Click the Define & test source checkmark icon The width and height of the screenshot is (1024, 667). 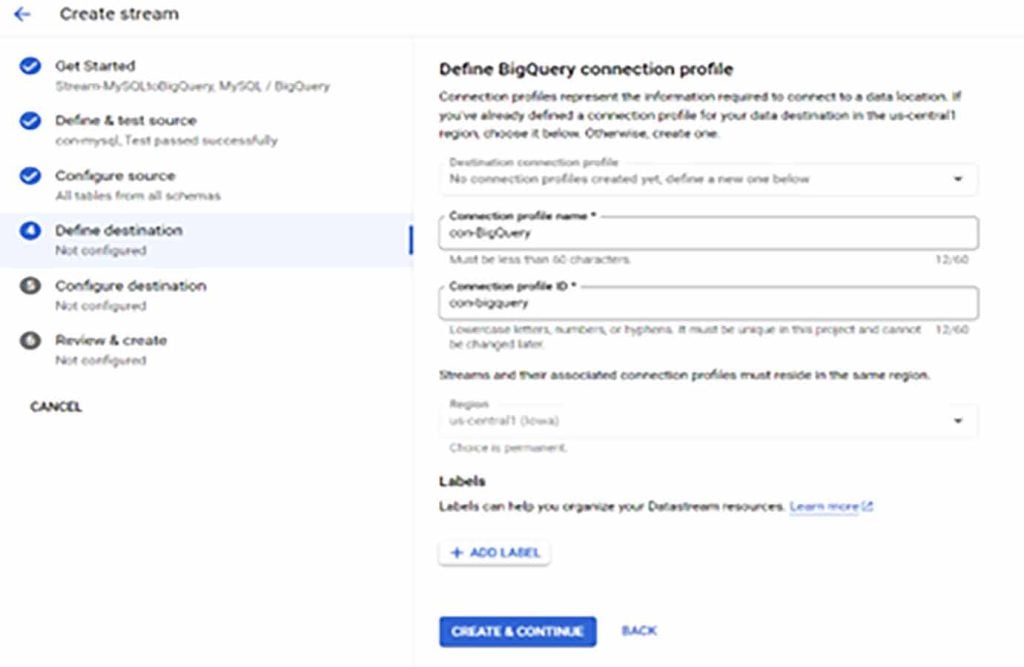coord(30,121)
